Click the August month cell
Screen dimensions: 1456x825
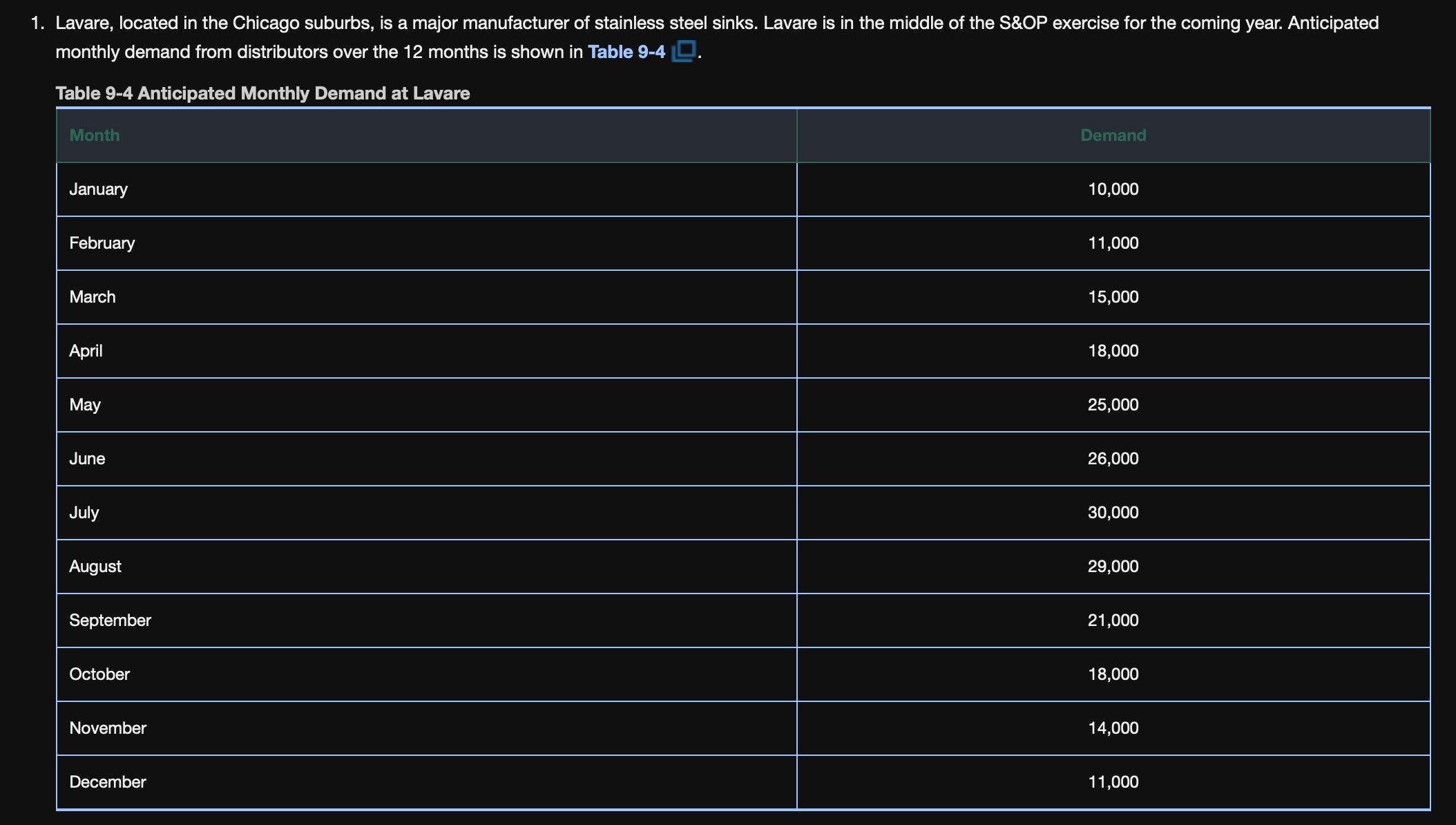[x=95, y=567]
